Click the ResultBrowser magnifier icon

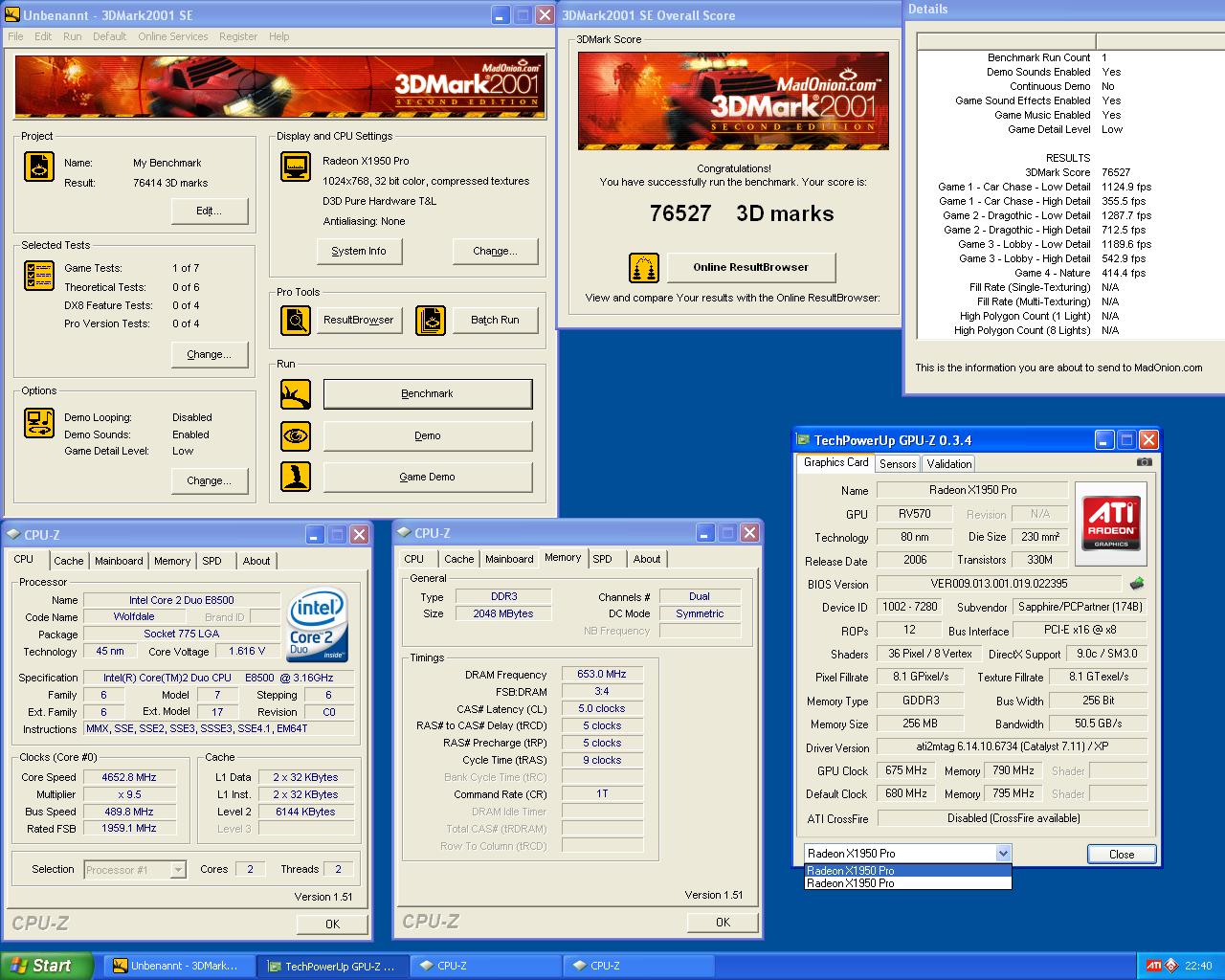pyautogui.click(x=296, y=321)
